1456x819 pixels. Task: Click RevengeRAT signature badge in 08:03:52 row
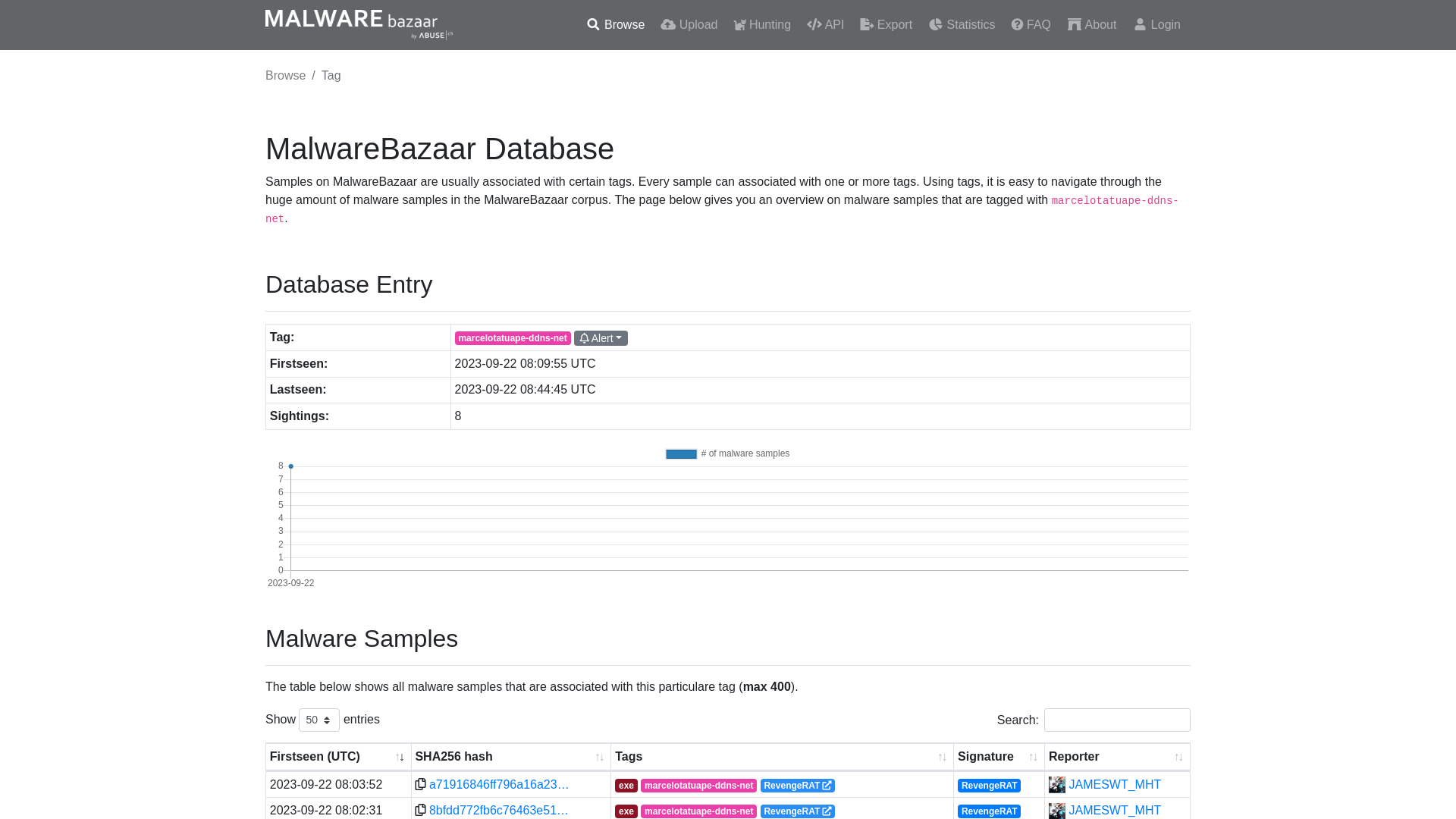click(x=989, y=786)
